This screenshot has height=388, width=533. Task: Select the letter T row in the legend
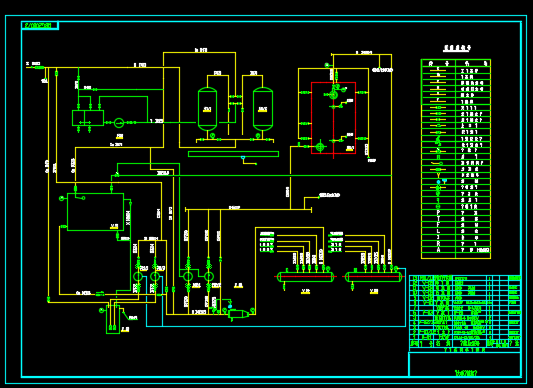[456, 219]
